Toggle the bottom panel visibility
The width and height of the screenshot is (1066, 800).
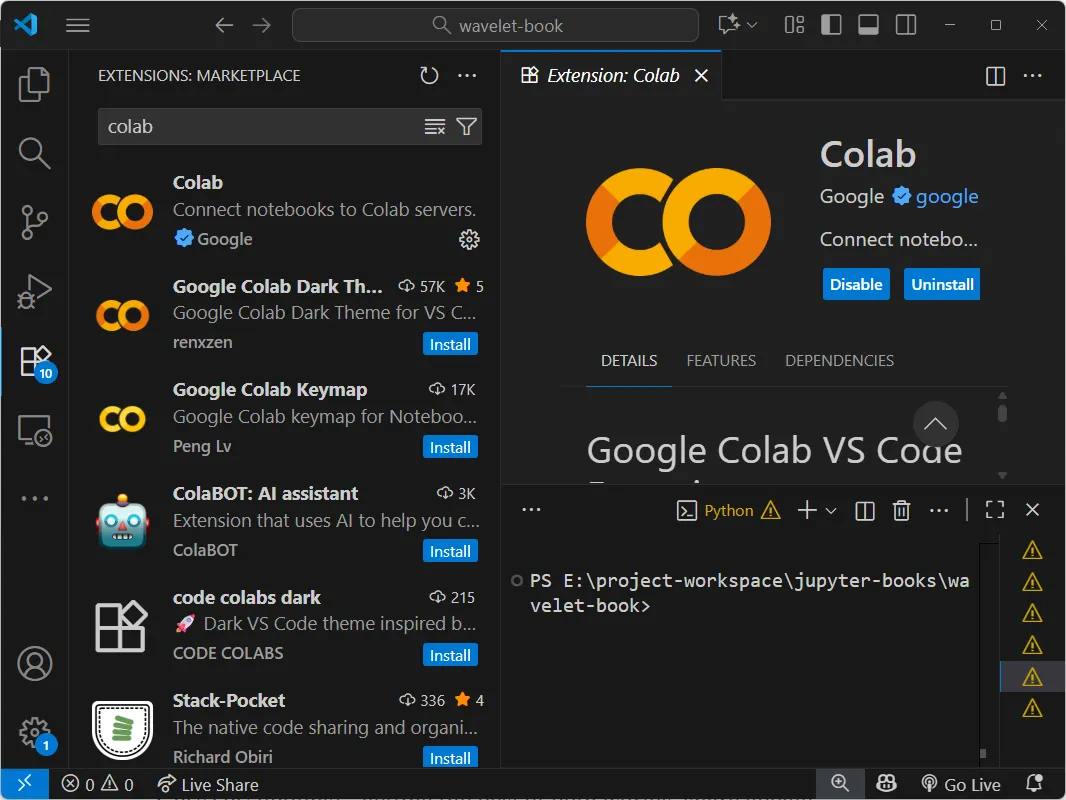coord(868,25)
